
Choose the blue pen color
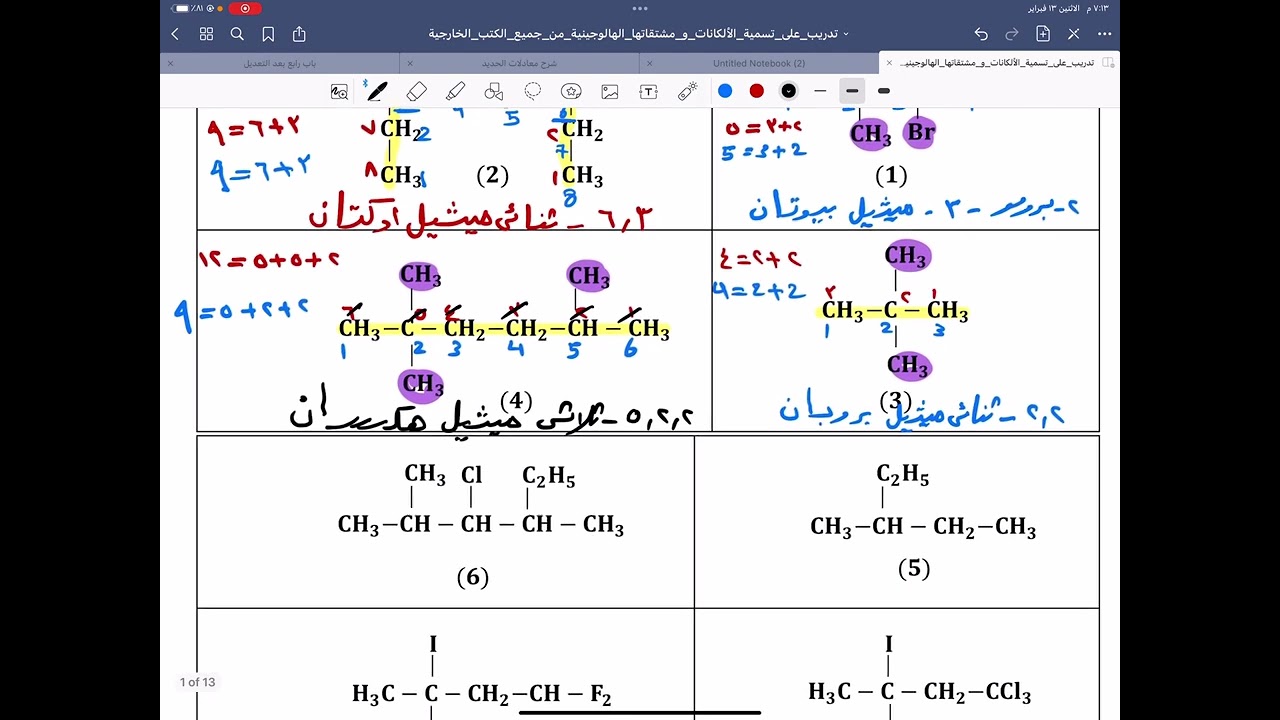[x=725, y=91]
